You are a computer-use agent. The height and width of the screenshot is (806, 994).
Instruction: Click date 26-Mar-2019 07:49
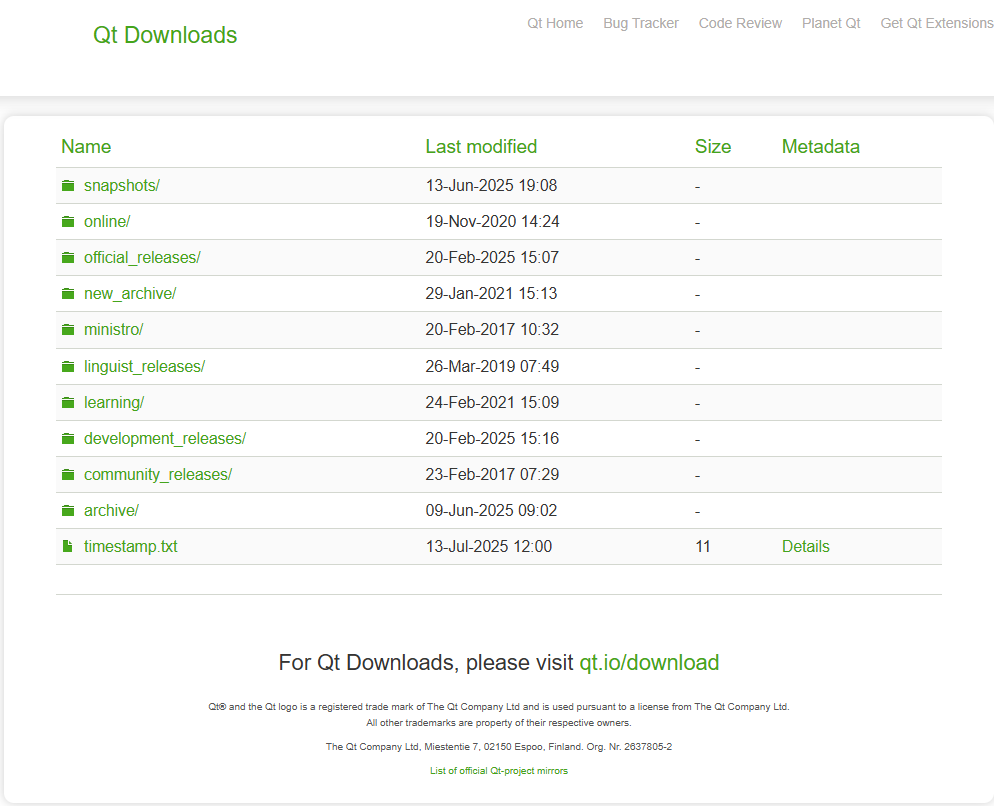click(492, 367)
